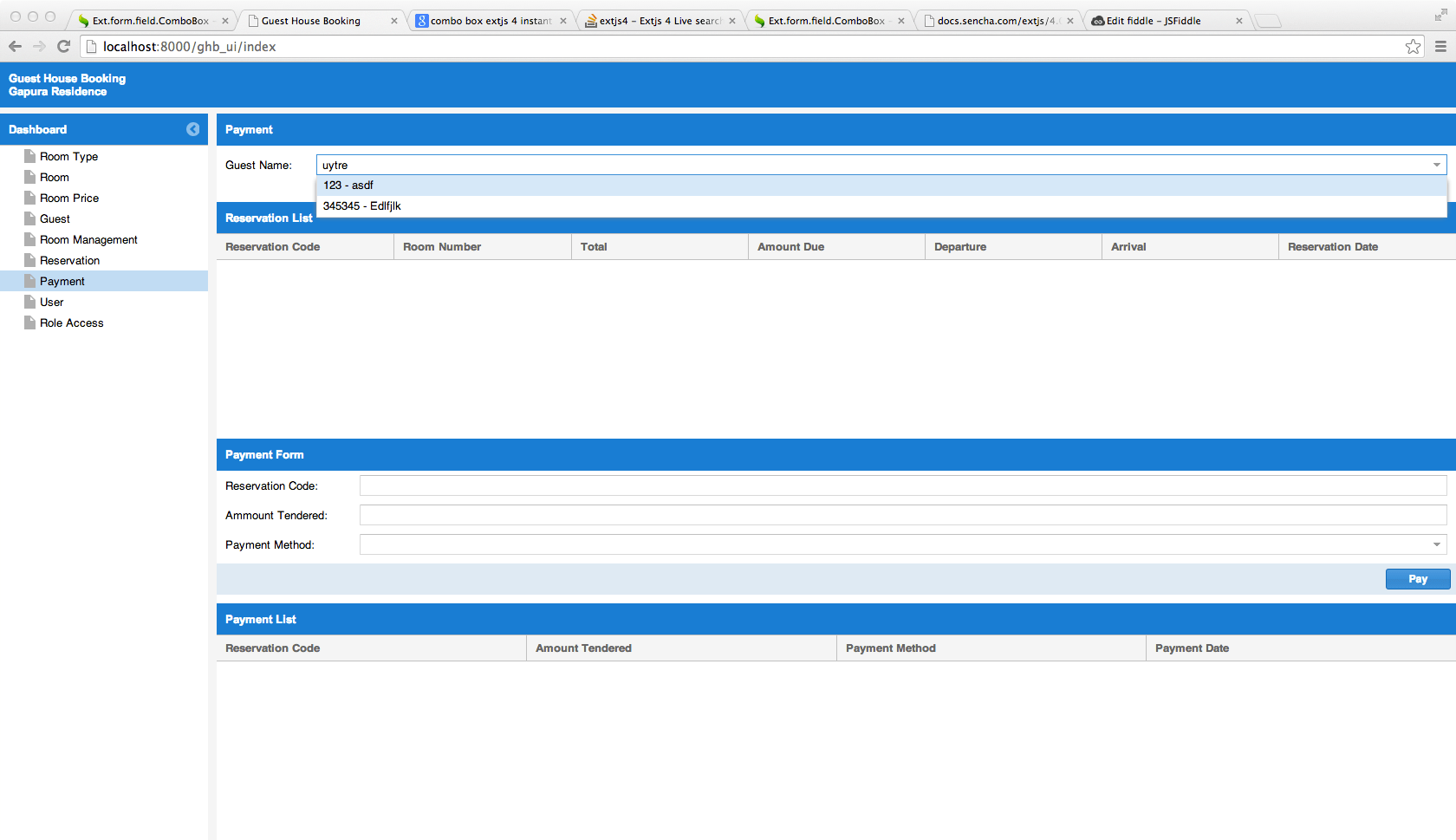Open the Chrome hamburger menu
Screen dimensions: 1456x840
(1440, 46)
